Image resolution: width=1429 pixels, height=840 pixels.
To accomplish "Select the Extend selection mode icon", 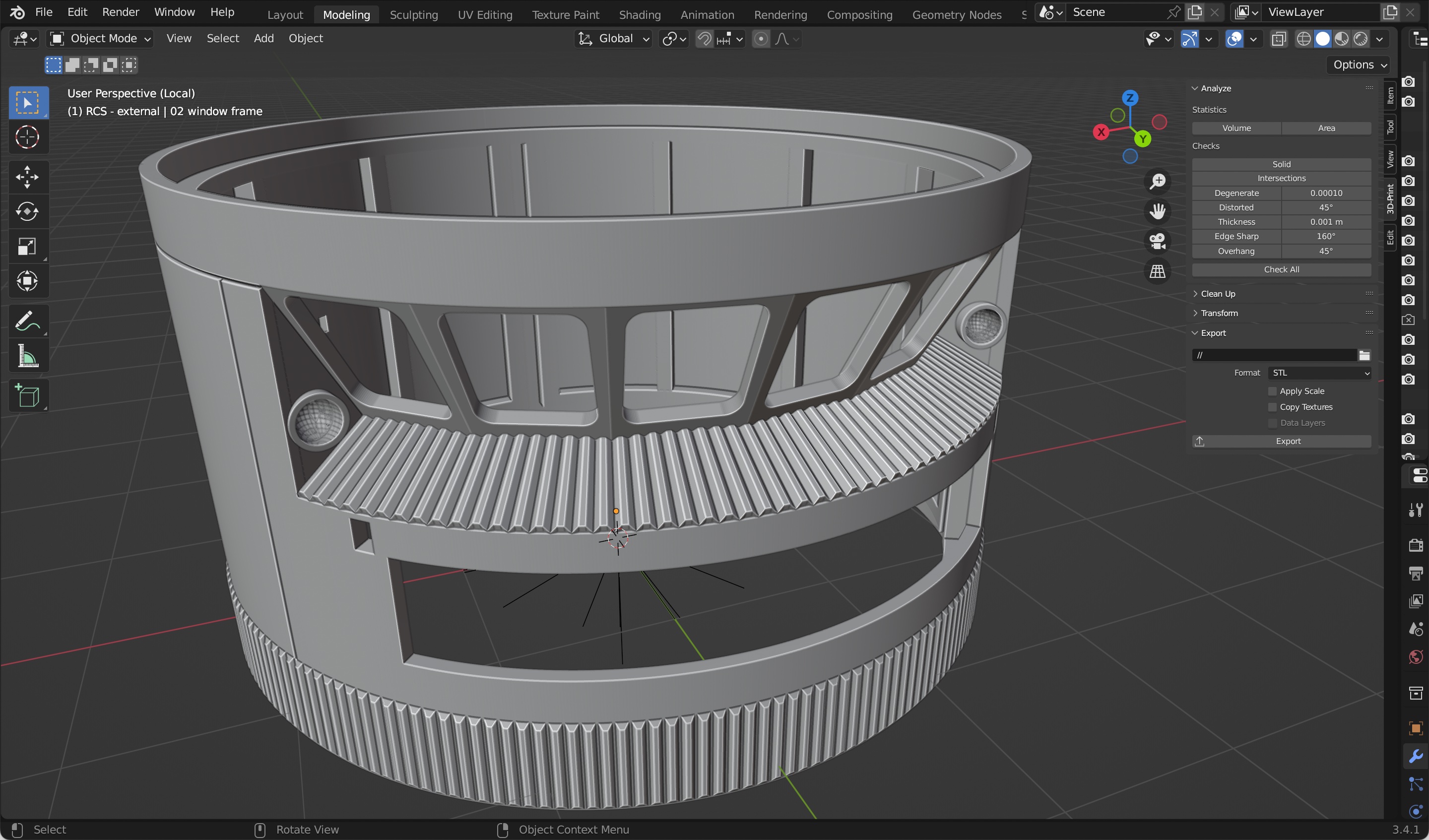I will 72,65.
